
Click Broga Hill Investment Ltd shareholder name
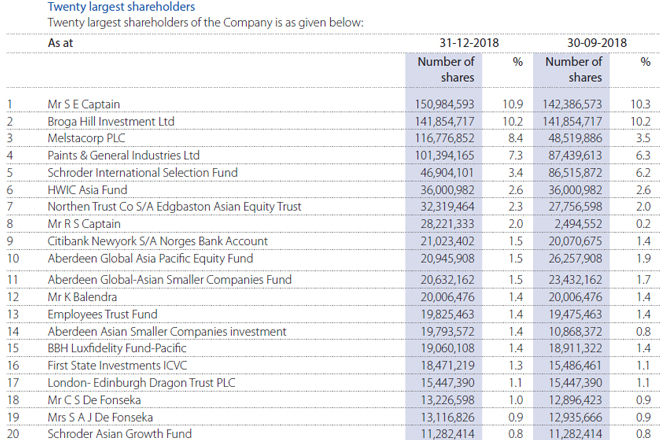point(111,121)
